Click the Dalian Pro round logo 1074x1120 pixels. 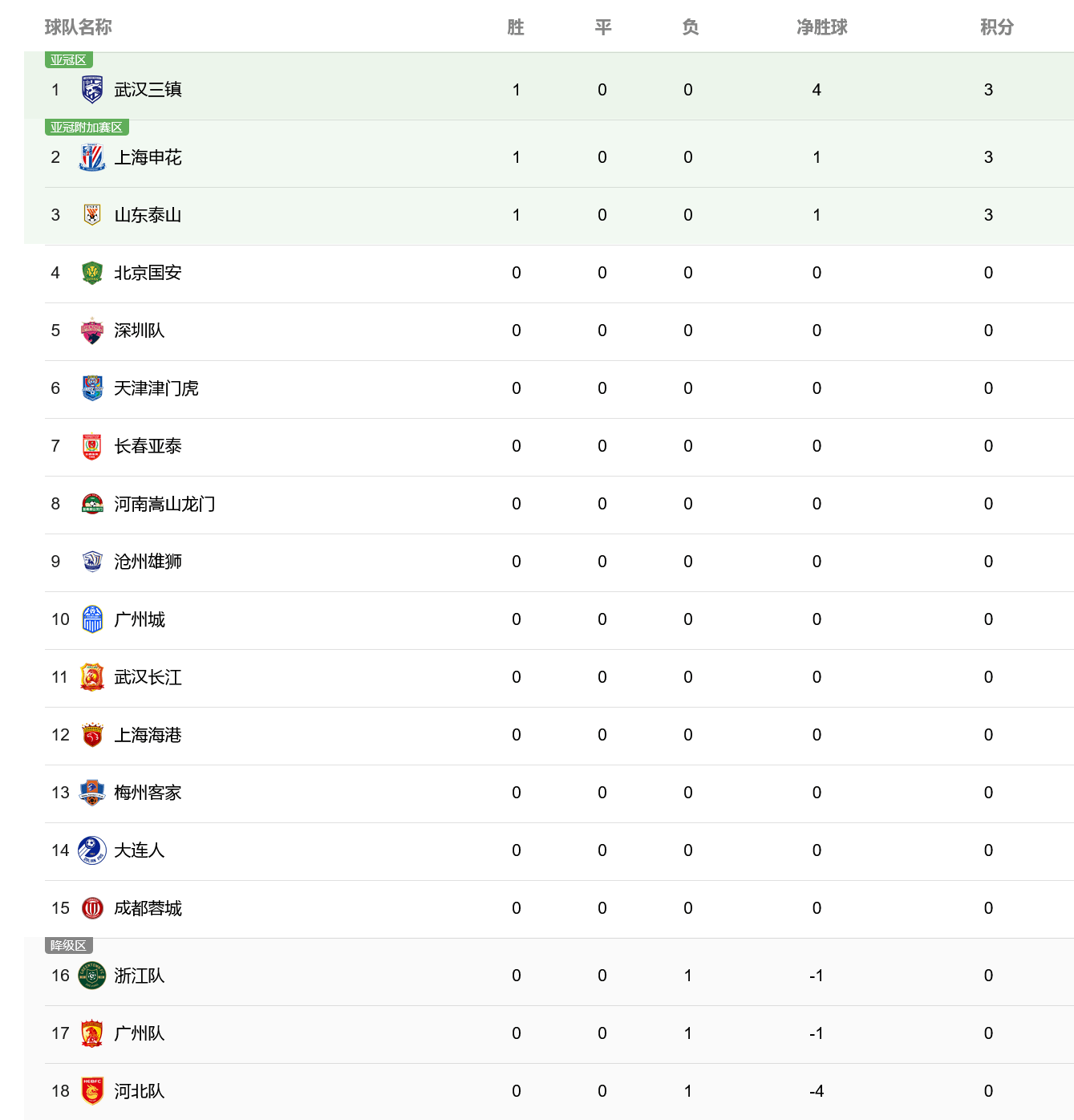(92, 850)
